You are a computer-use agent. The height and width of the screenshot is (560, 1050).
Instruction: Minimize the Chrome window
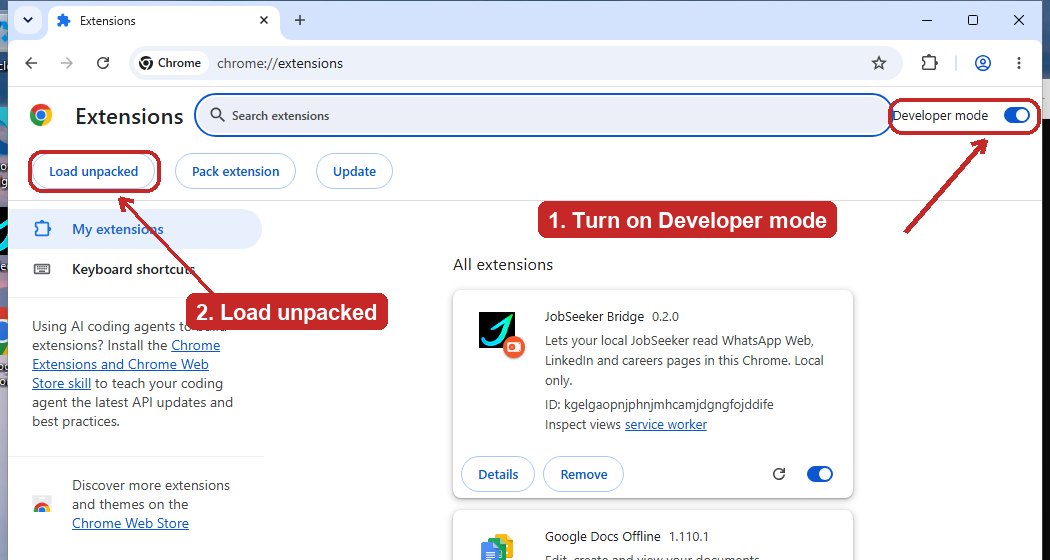[x=927, y=20]
